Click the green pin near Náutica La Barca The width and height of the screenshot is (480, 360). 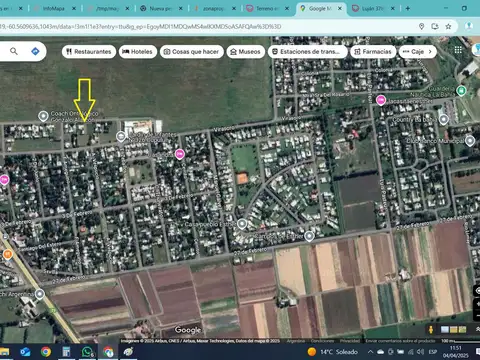[x=461, y=90]
